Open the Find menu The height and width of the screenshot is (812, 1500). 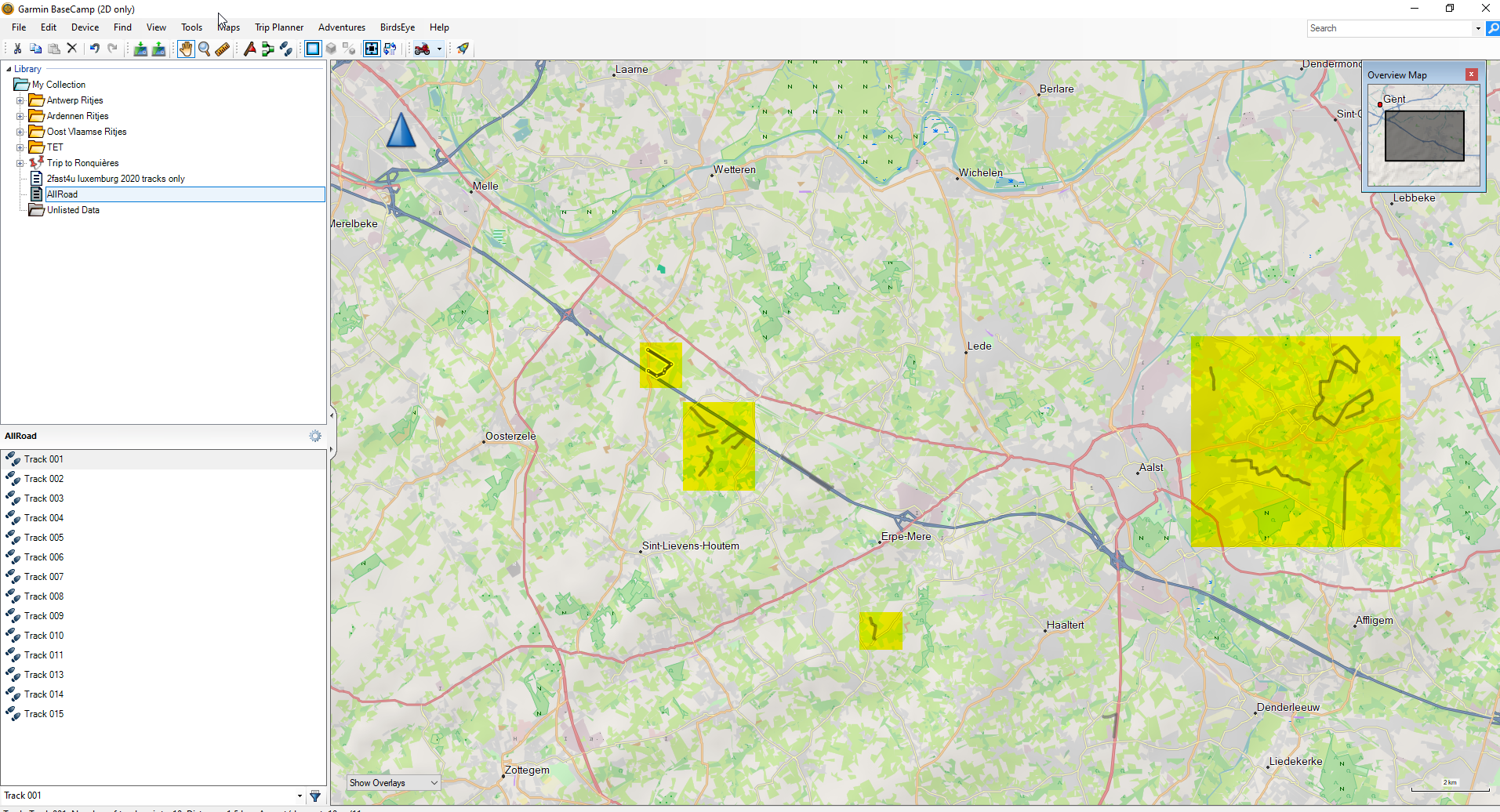[122, 27]
